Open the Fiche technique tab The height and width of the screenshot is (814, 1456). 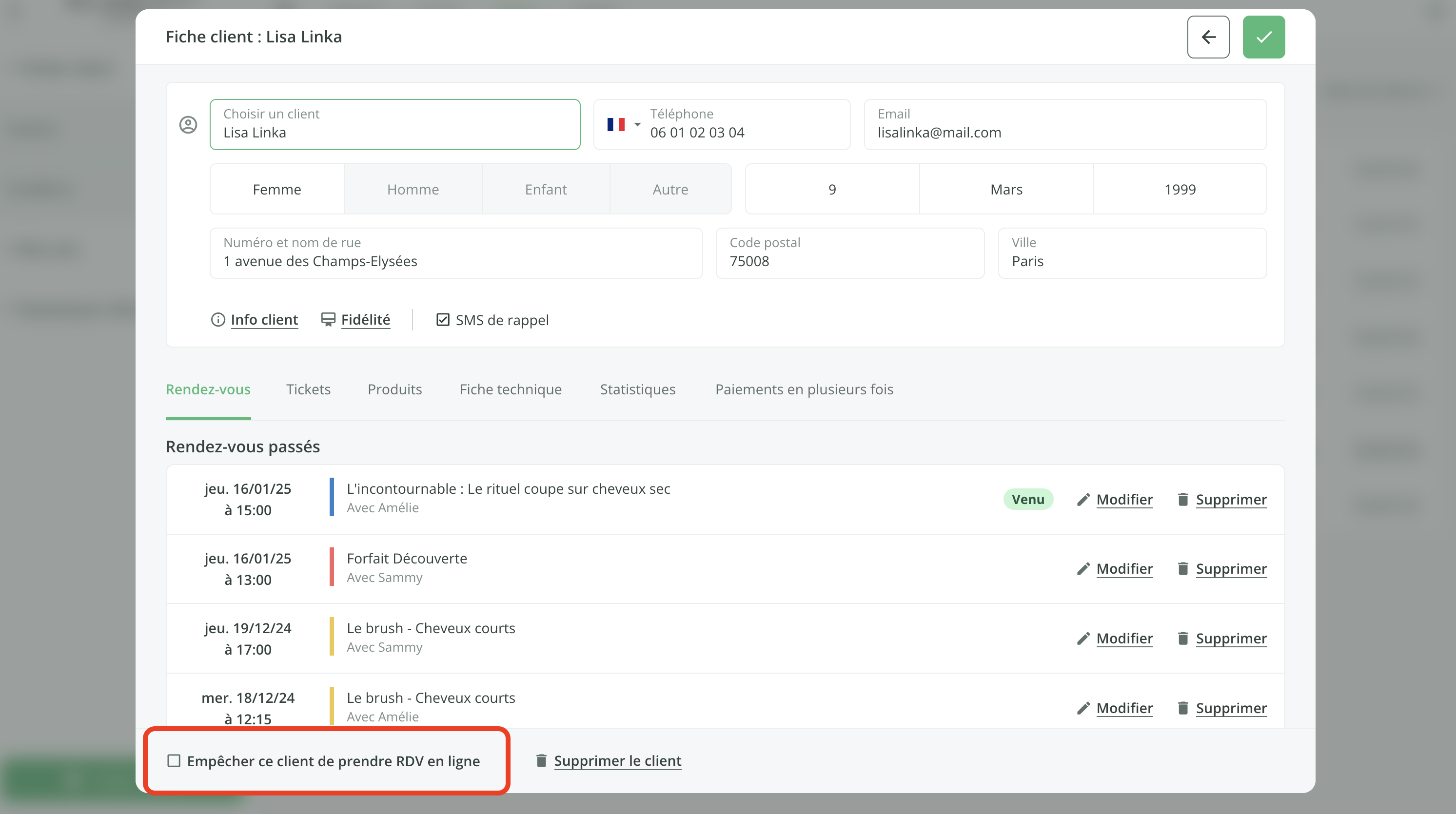pyautogui.click(x=511, y=389)
